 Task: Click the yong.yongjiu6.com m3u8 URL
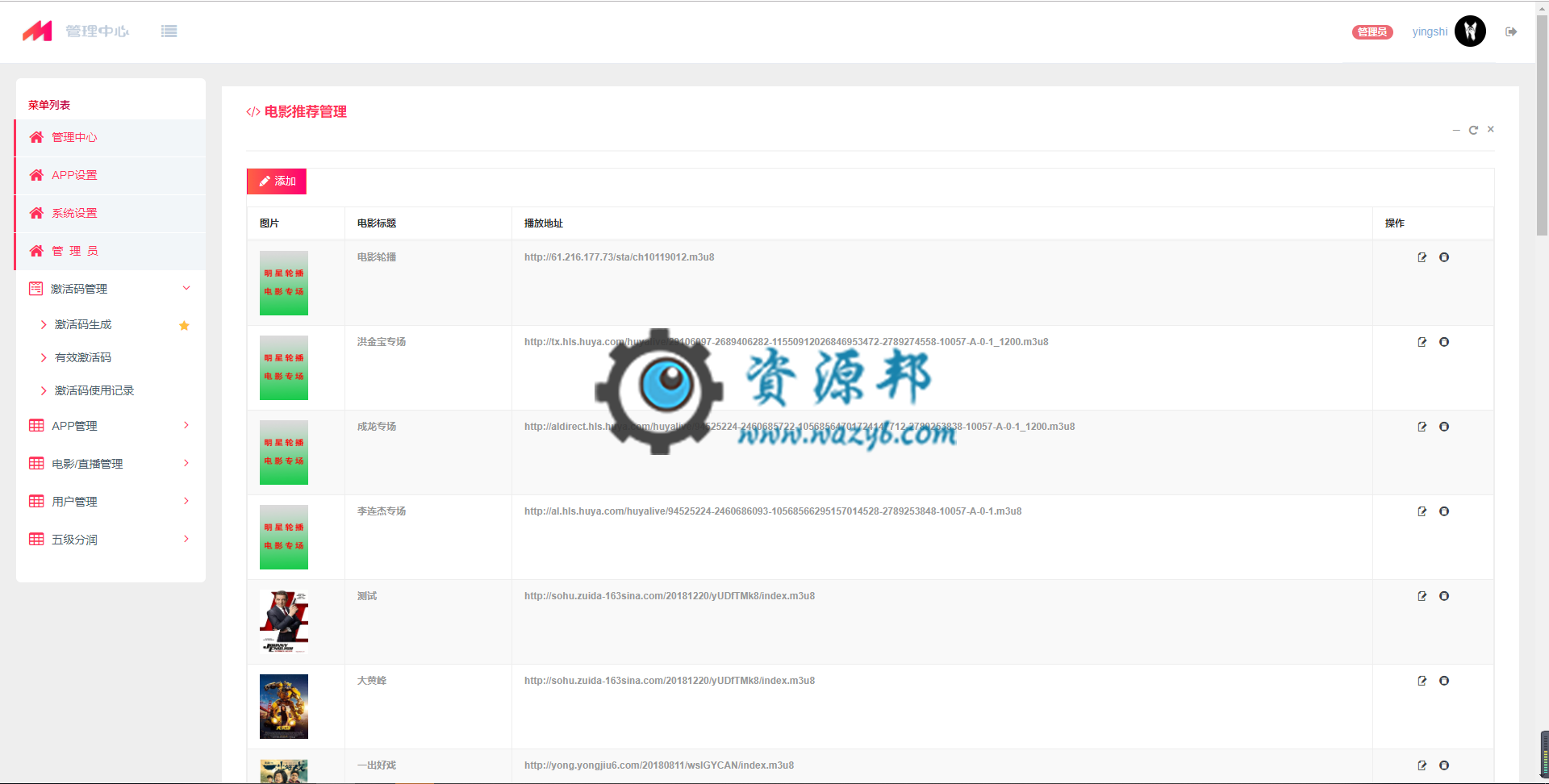click(659, 765)
